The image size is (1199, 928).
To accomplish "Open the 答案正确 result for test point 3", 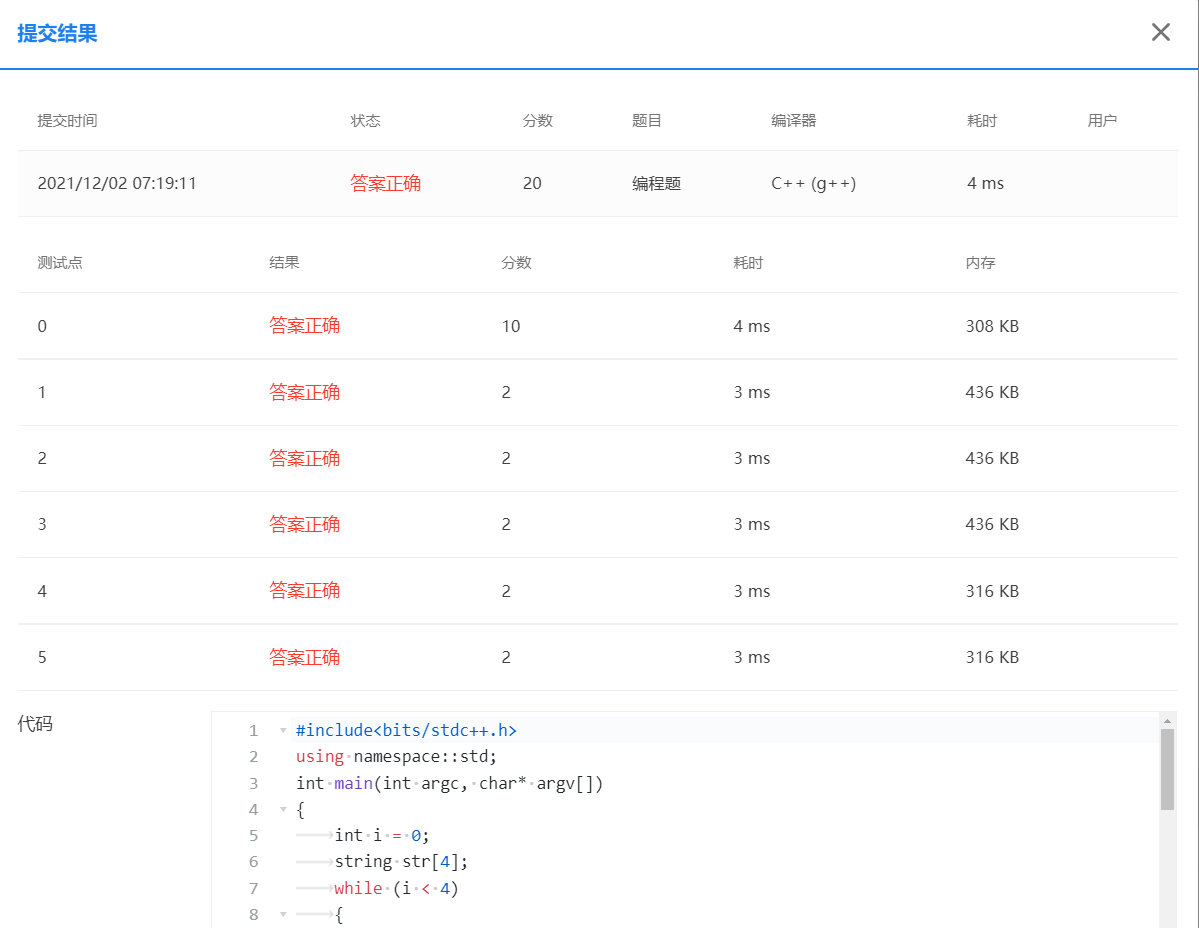I will click(305, 524).
